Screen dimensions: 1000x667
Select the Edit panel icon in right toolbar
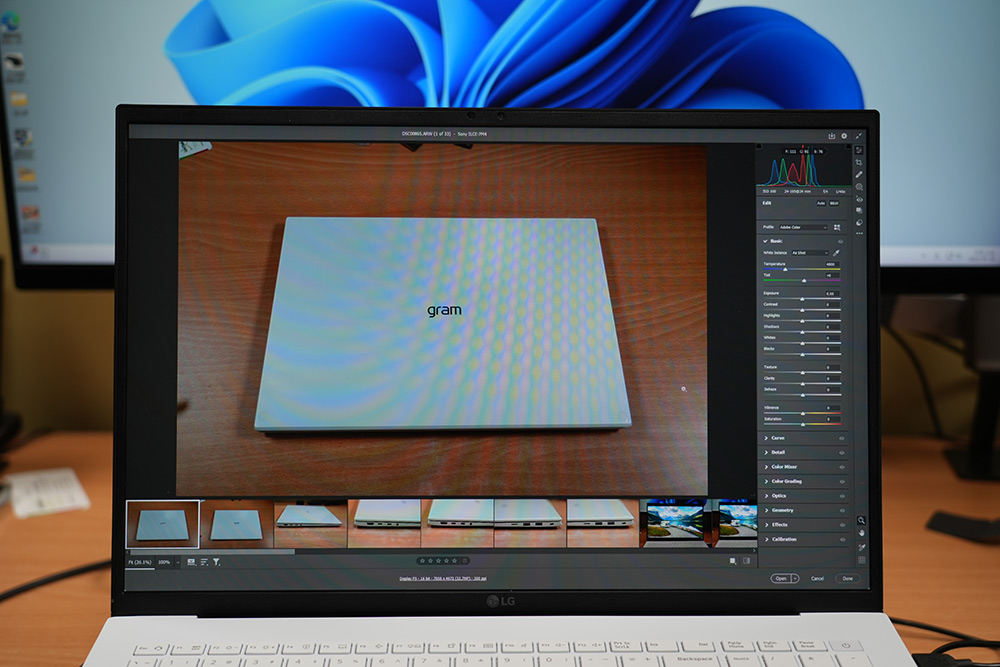(x=859, y=150)
